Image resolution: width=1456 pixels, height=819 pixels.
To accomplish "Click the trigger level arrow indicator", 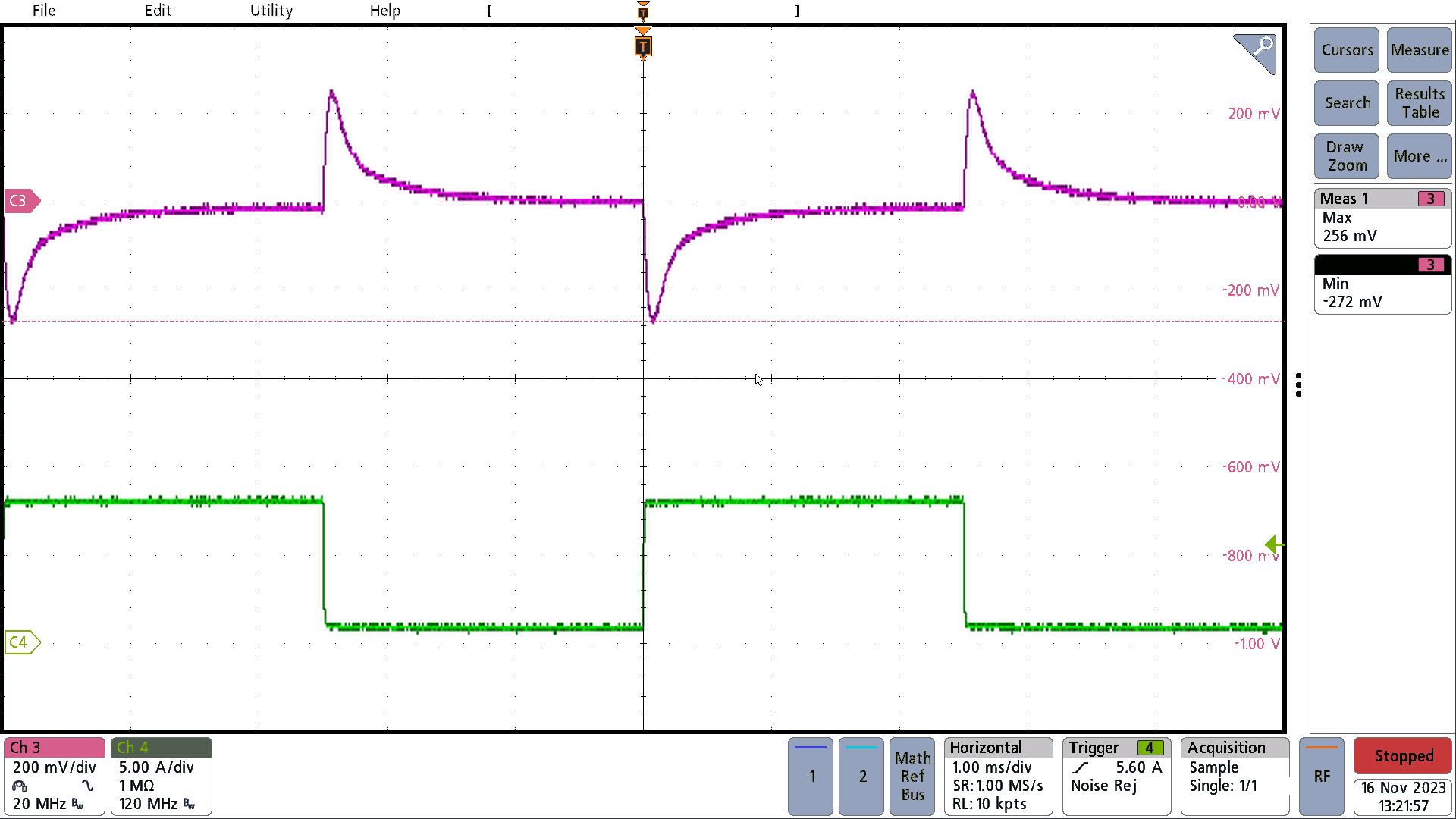I will [x=1274, y=544].
